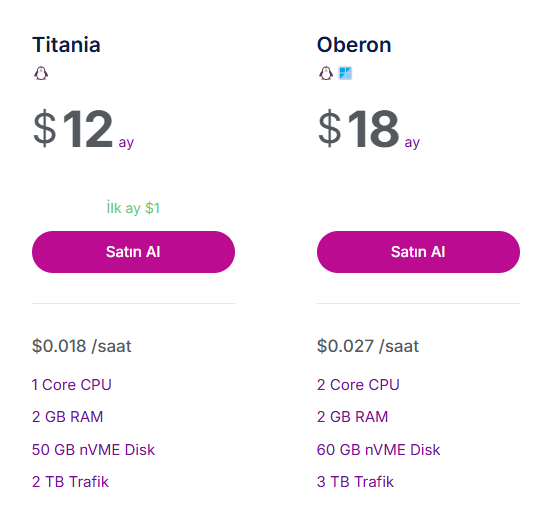Click the $0.018 /saat hourly rate
Screen dimensions: 552x526
click(82, 346)
